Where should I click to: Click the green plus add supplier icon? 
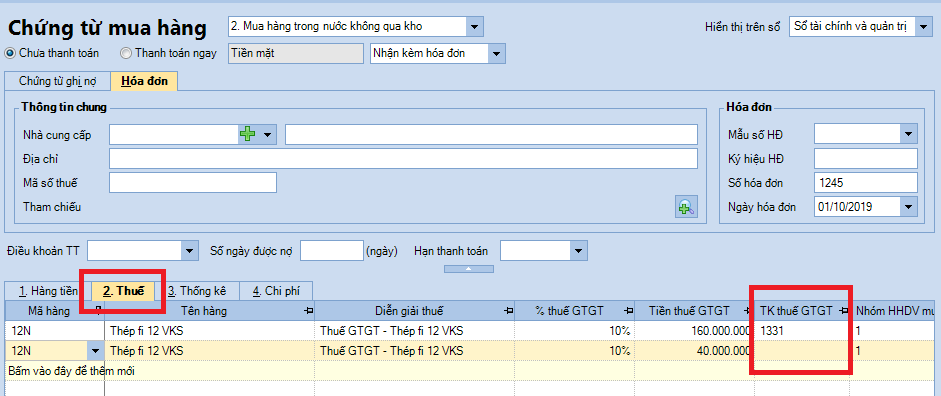click(247, 135)
